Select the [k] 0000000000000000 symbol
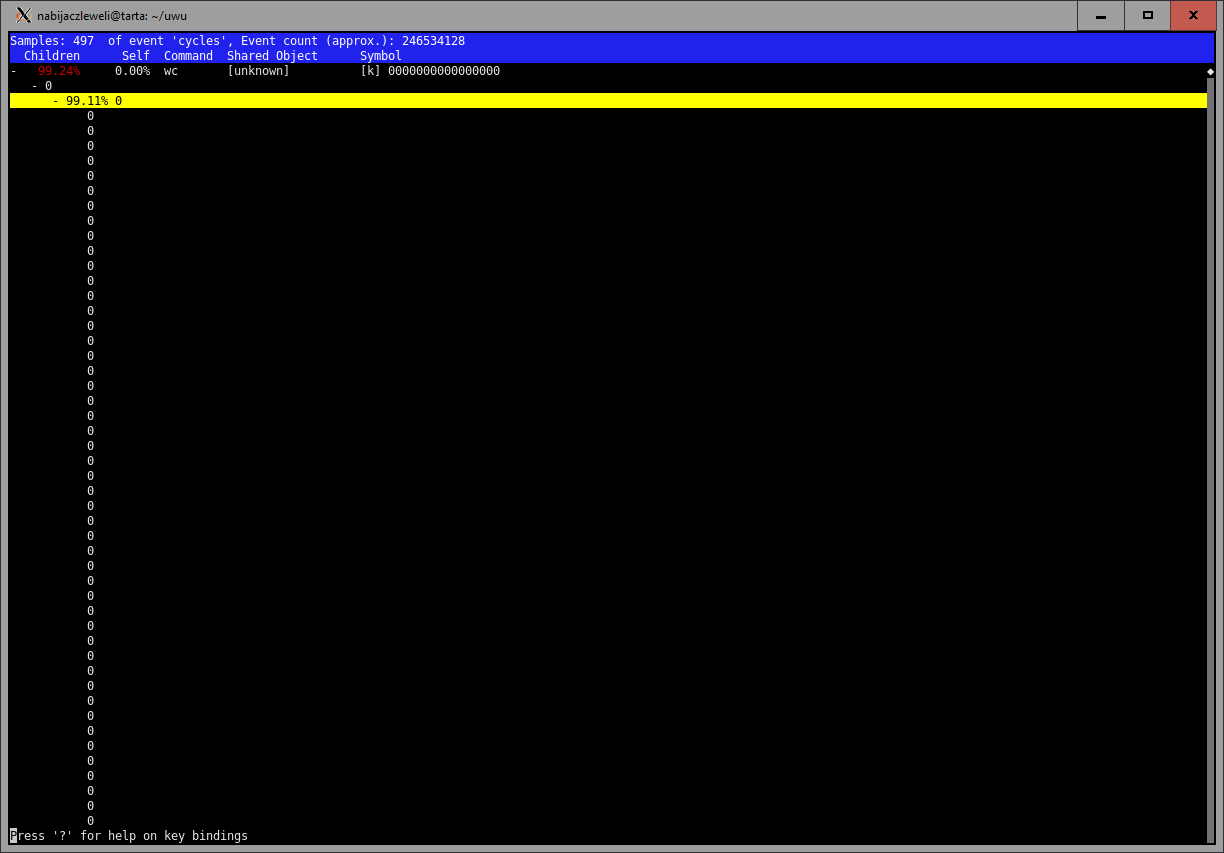The image size is (1224, 853). pos(430,71)
